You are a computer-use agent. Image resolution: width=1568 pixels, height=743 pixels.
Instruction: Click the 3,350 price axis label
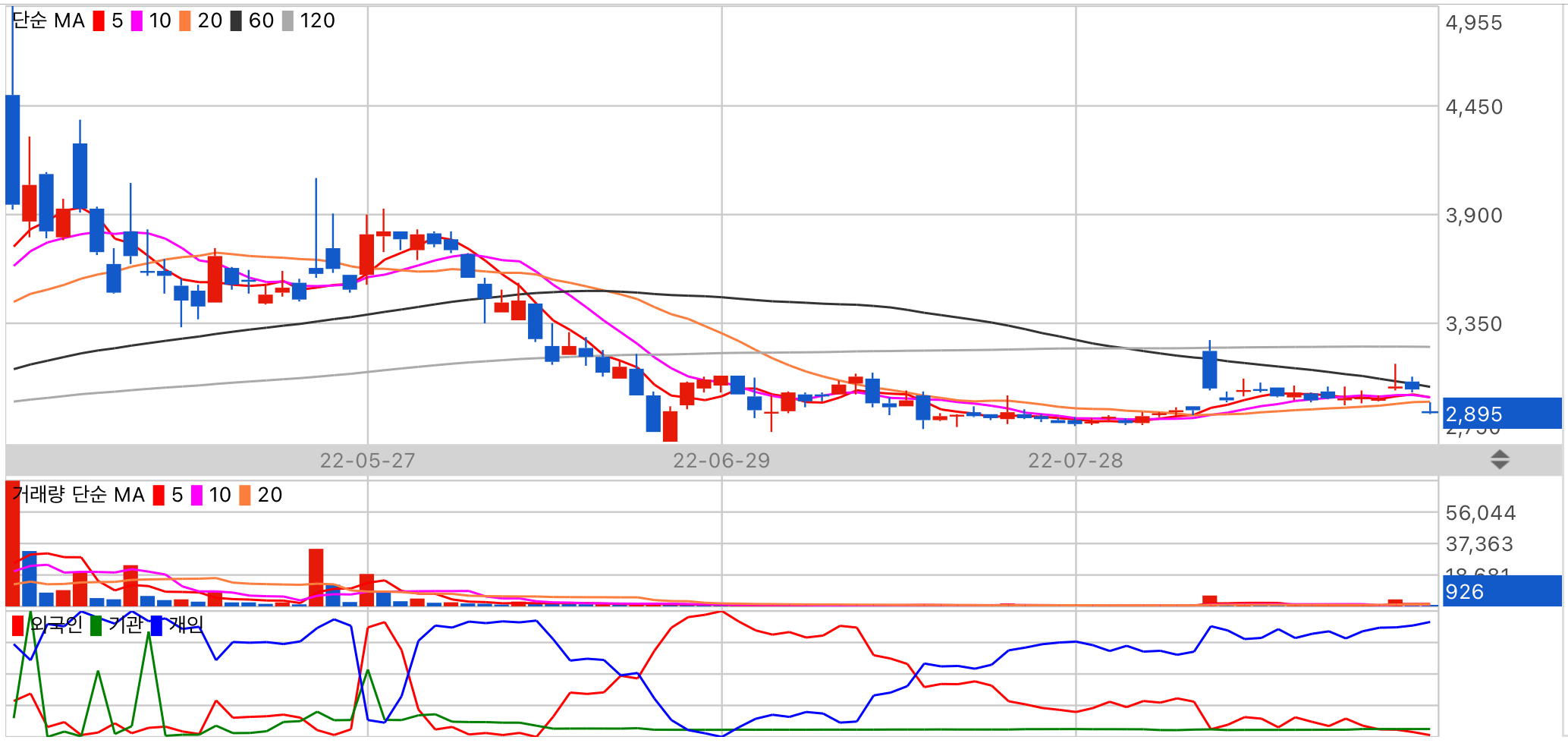(x=1474, y=324)
